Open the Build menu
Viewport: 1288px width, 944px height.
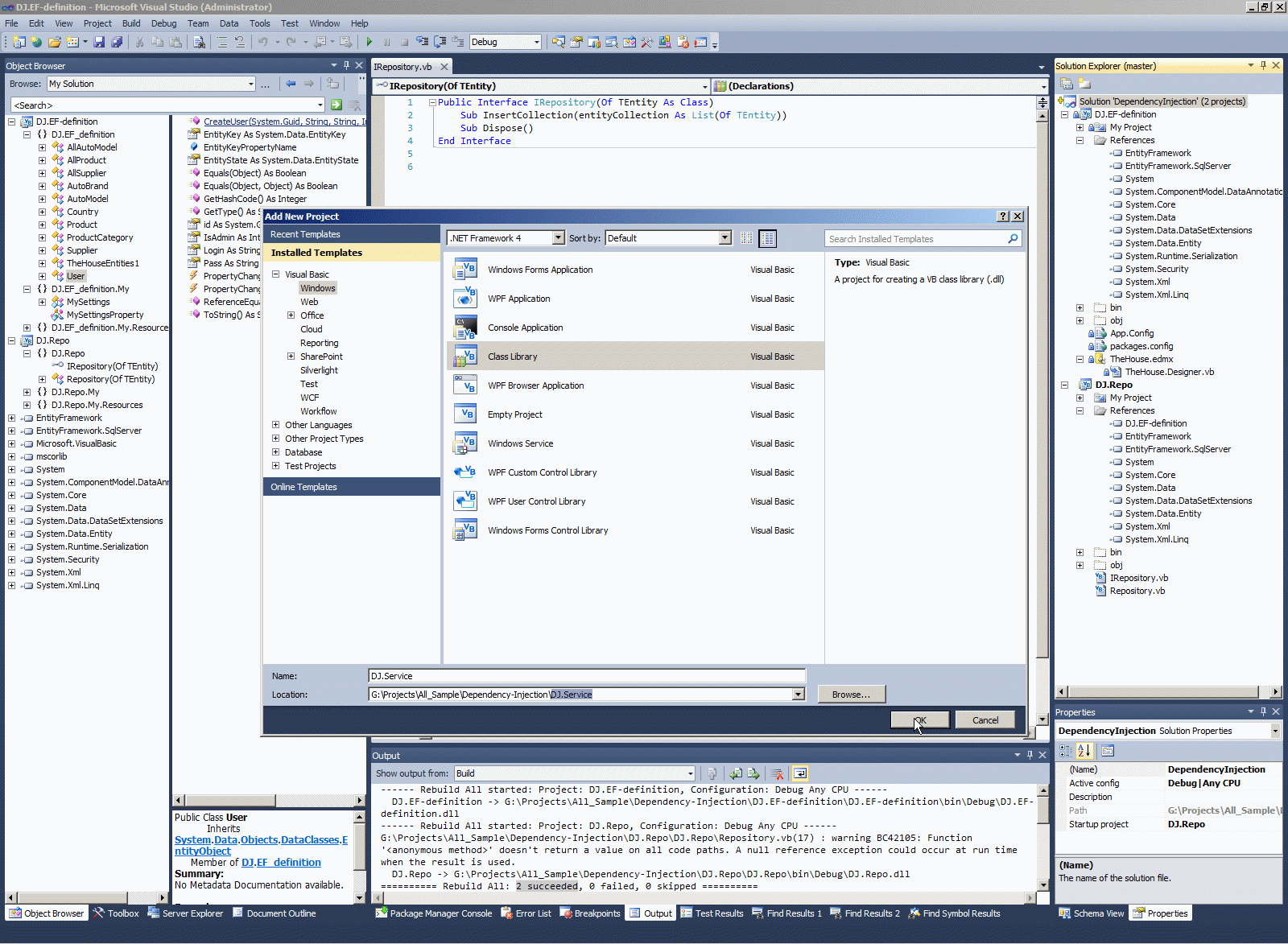pyautogui.click(x=130, y=23)
